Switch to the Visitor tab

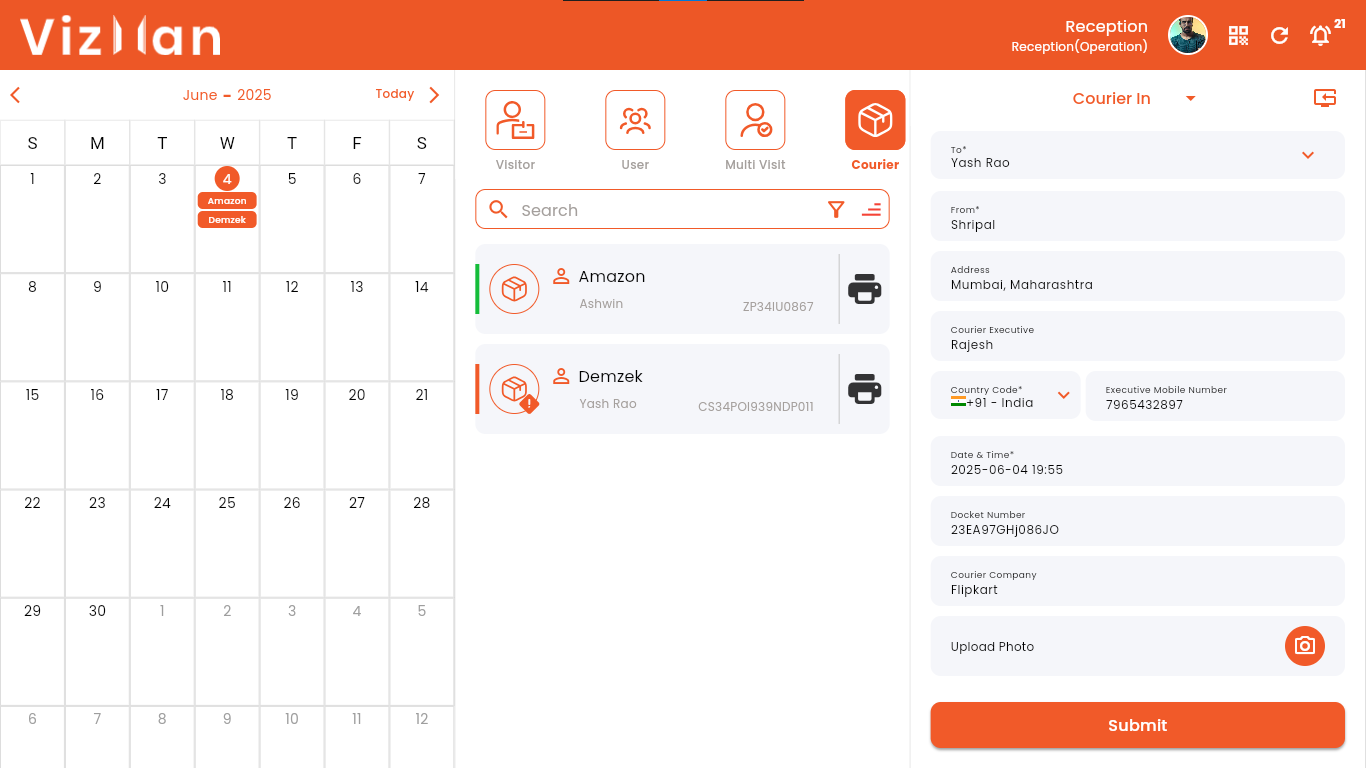515,121
